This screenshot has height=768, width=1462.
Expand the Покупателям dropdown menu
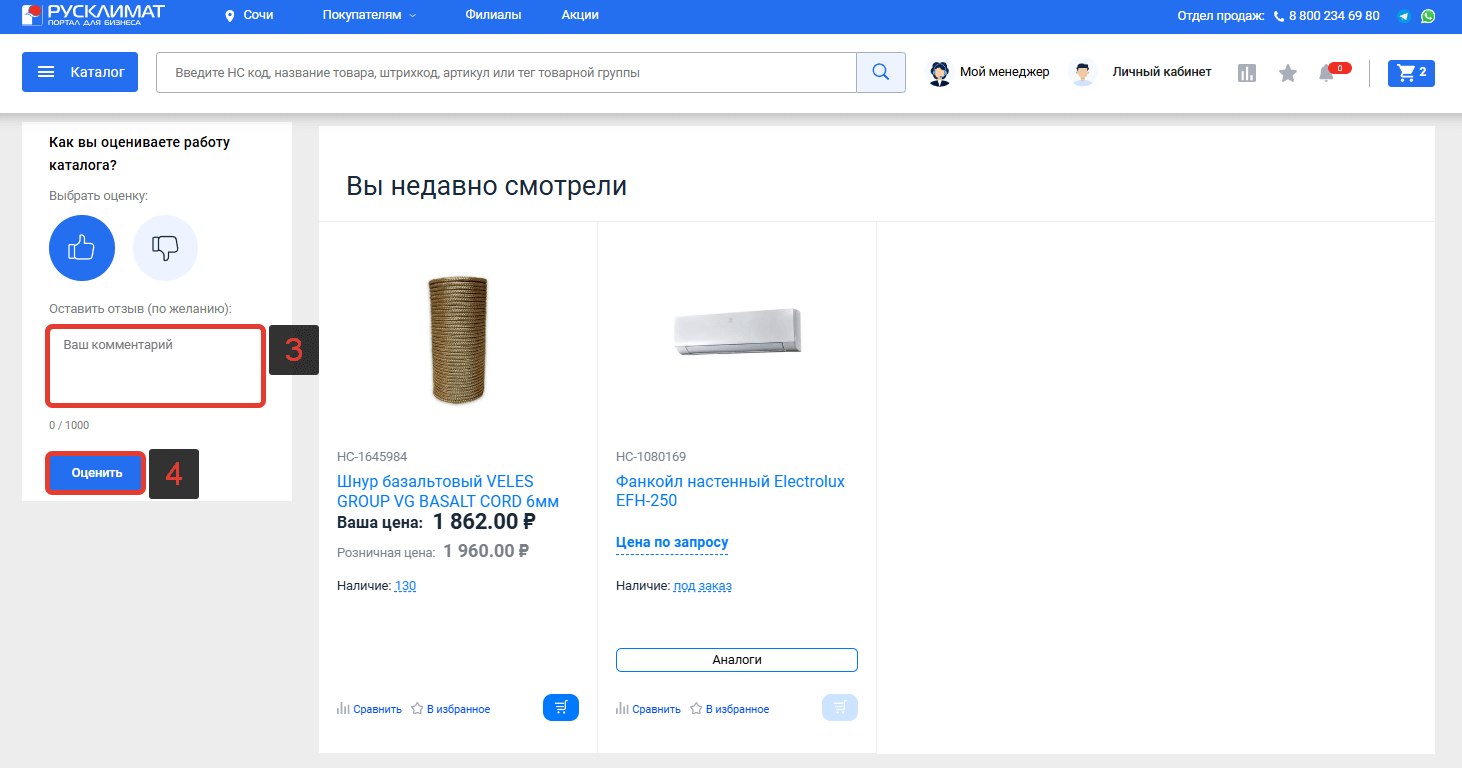coord(369,16)
